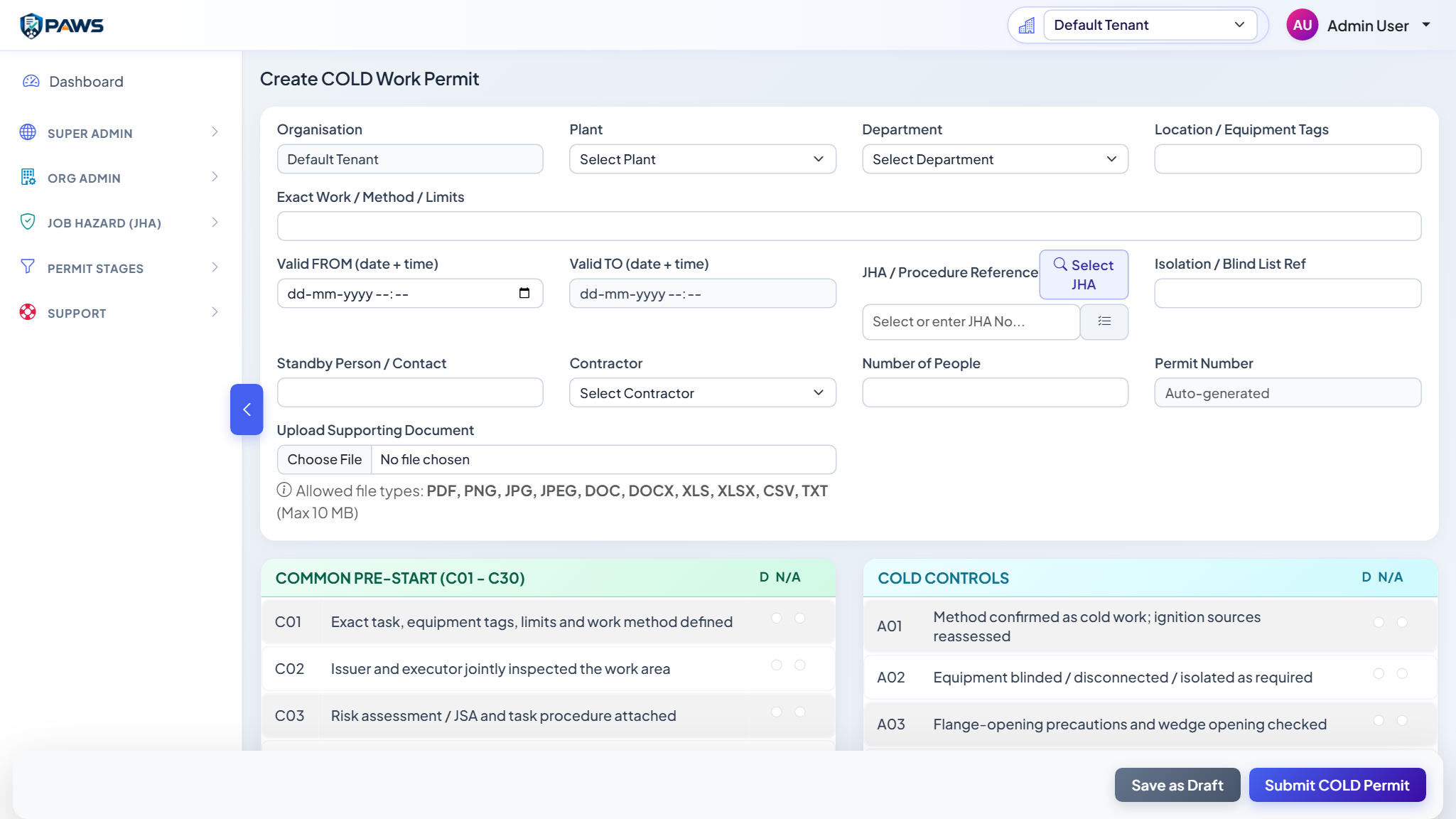1456x819 pixels.
Task: Click the allowed file types info icon
Action: (x=284, y=490)
